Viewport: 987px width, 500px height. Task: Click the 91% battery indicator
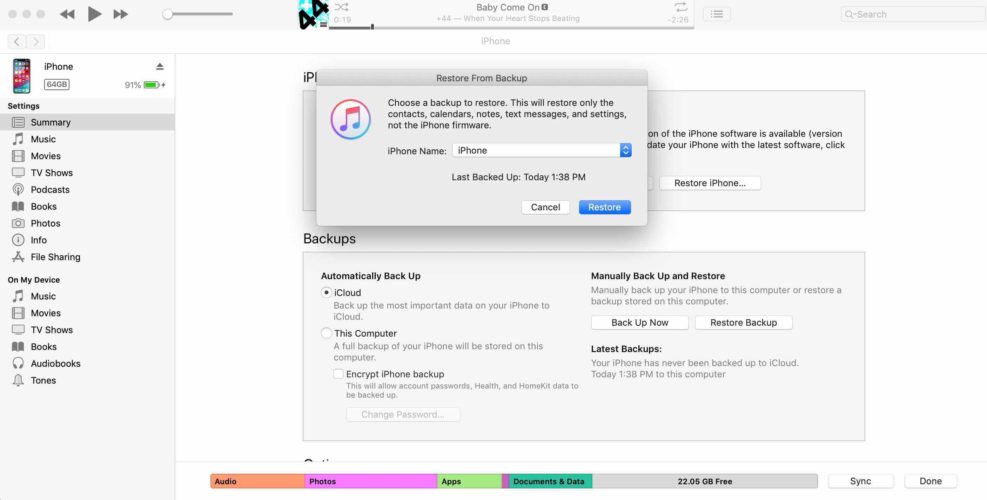click(x=145, y=85)
